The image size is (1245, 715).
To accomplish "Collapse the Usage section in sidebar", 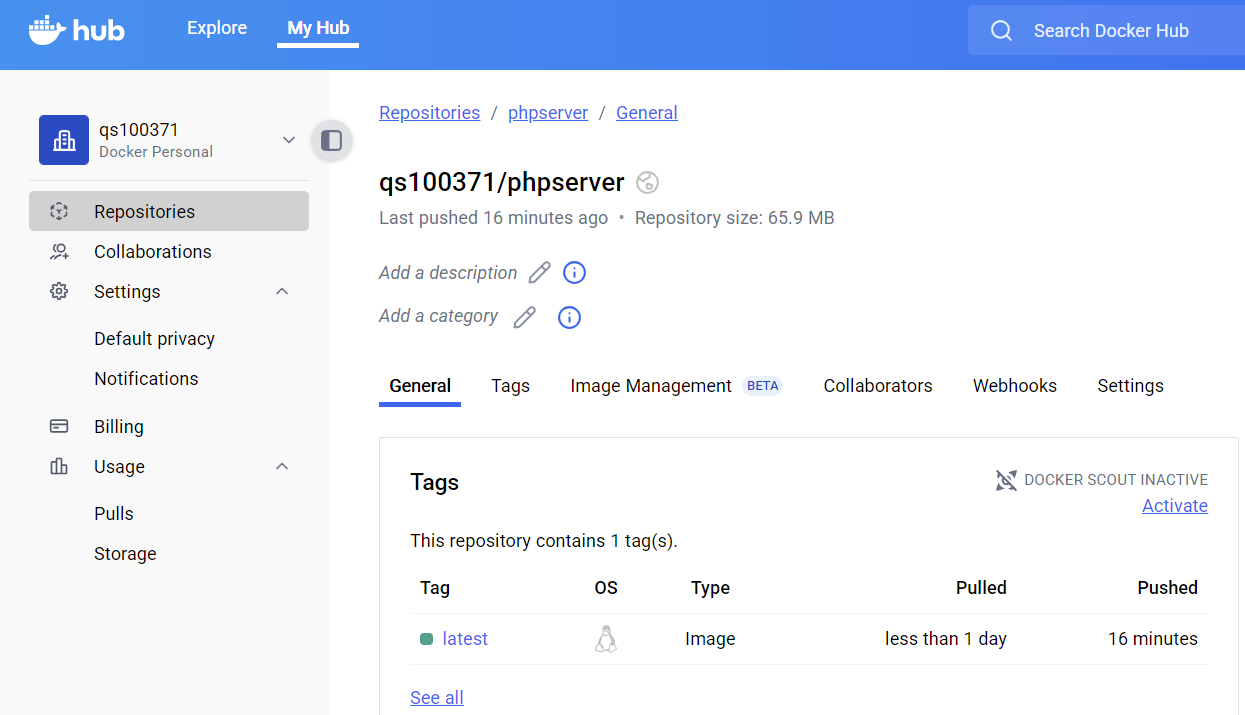I will tap(282, 467).
